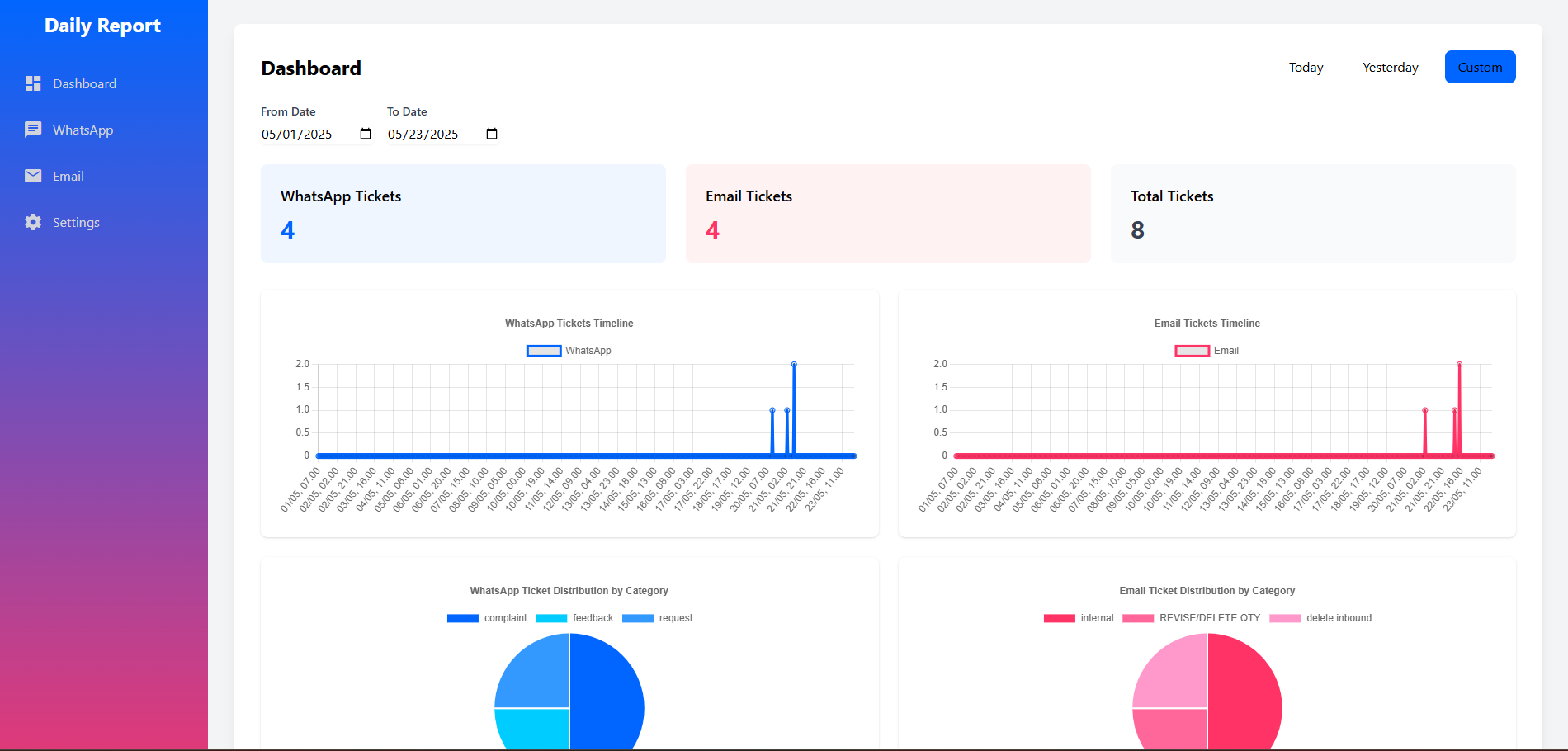Click the delete inbound pink color swatch

click(x=1286, y=617)
